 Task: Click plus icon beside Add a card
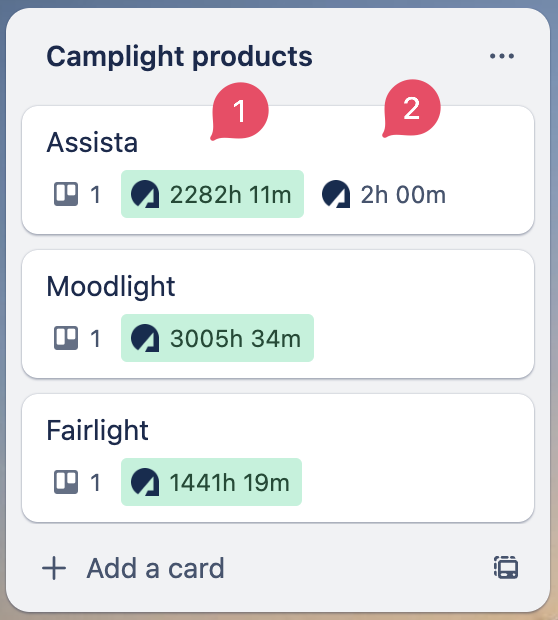(54, 568)
